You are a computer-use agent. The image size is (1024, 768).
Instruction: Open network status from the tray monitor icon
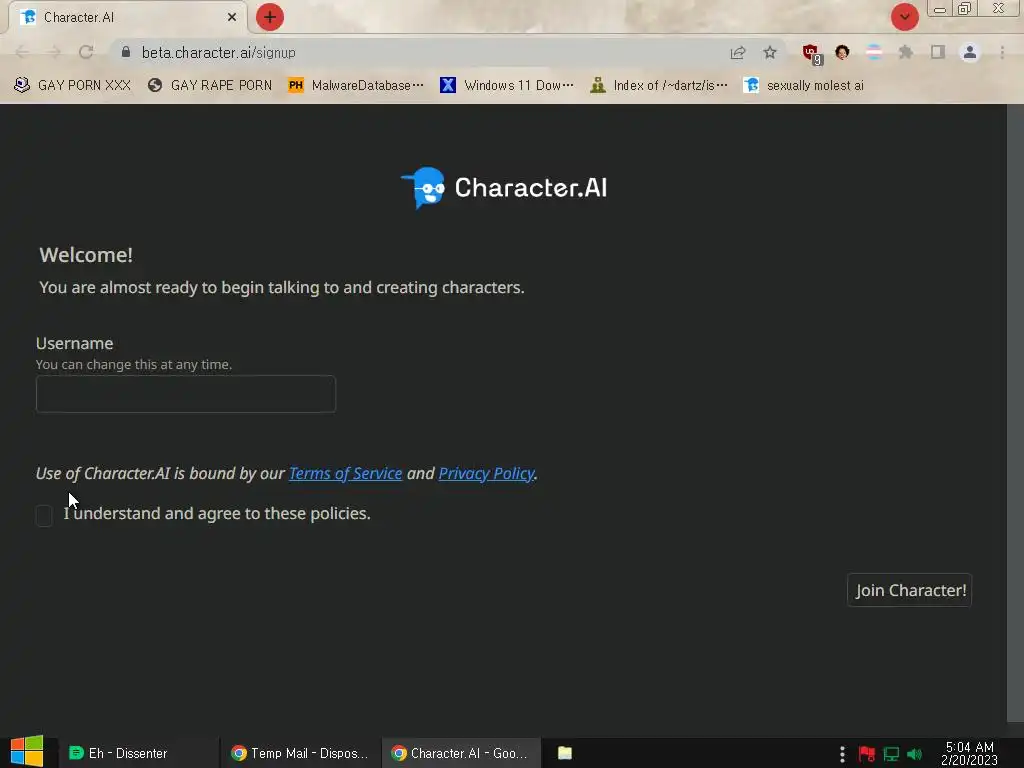point(891,754)
